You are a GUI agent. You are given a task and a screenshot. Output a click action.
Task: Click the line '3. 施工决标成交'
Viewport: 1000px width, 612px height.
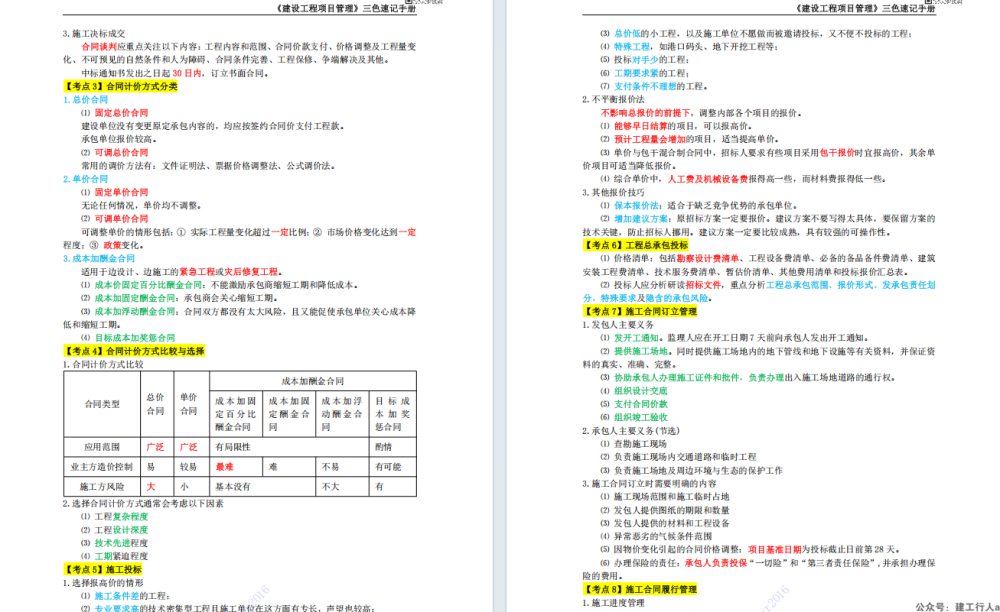(94, 33)
